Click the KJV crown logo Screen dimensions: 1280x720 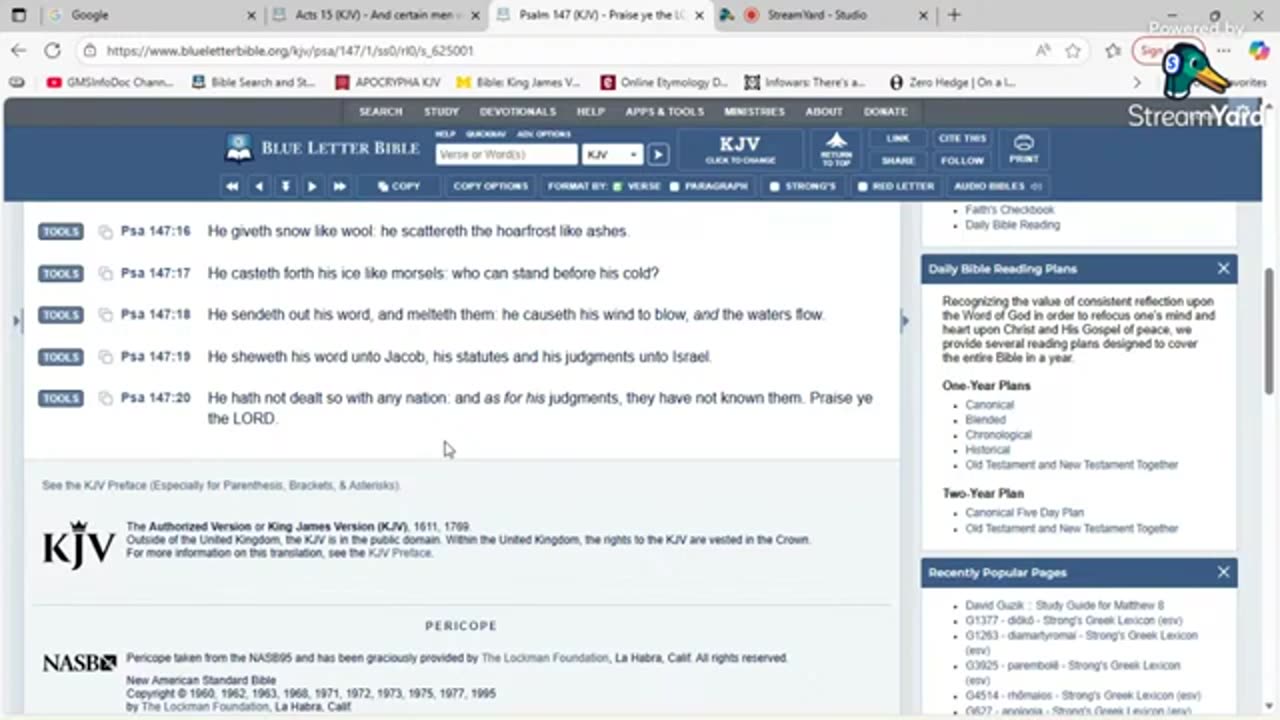point(77,544)
